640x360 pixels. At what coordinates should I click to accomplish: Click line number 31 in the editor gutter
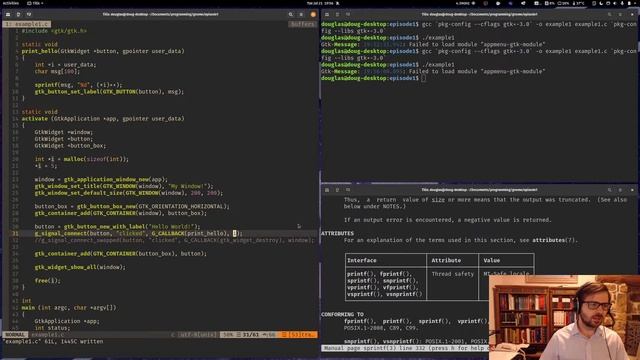[x=16, y=233]
